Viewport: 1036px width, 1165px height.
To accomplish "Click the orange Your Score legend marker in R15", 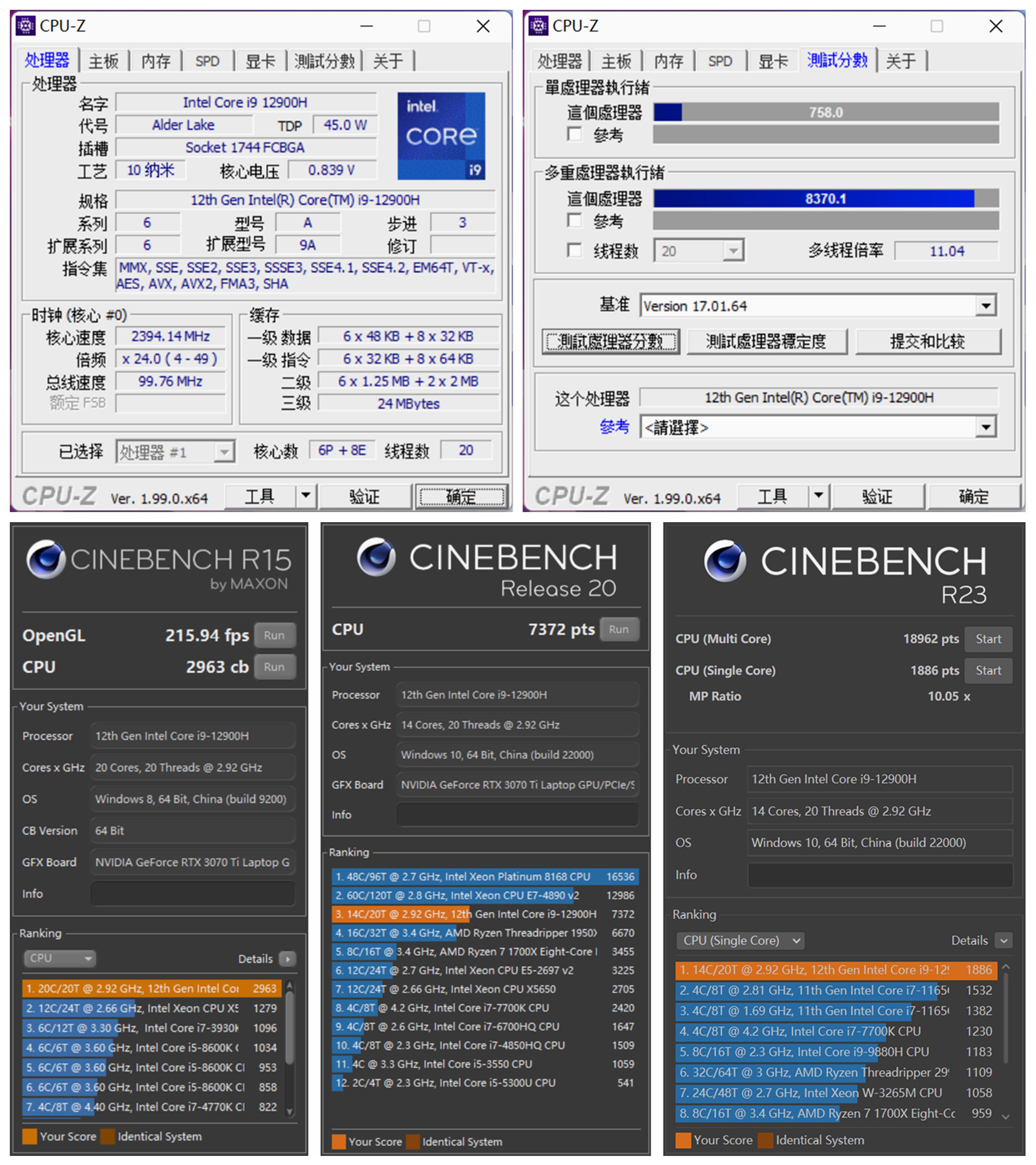I will pyautogui.click(x=29, y=1136).
